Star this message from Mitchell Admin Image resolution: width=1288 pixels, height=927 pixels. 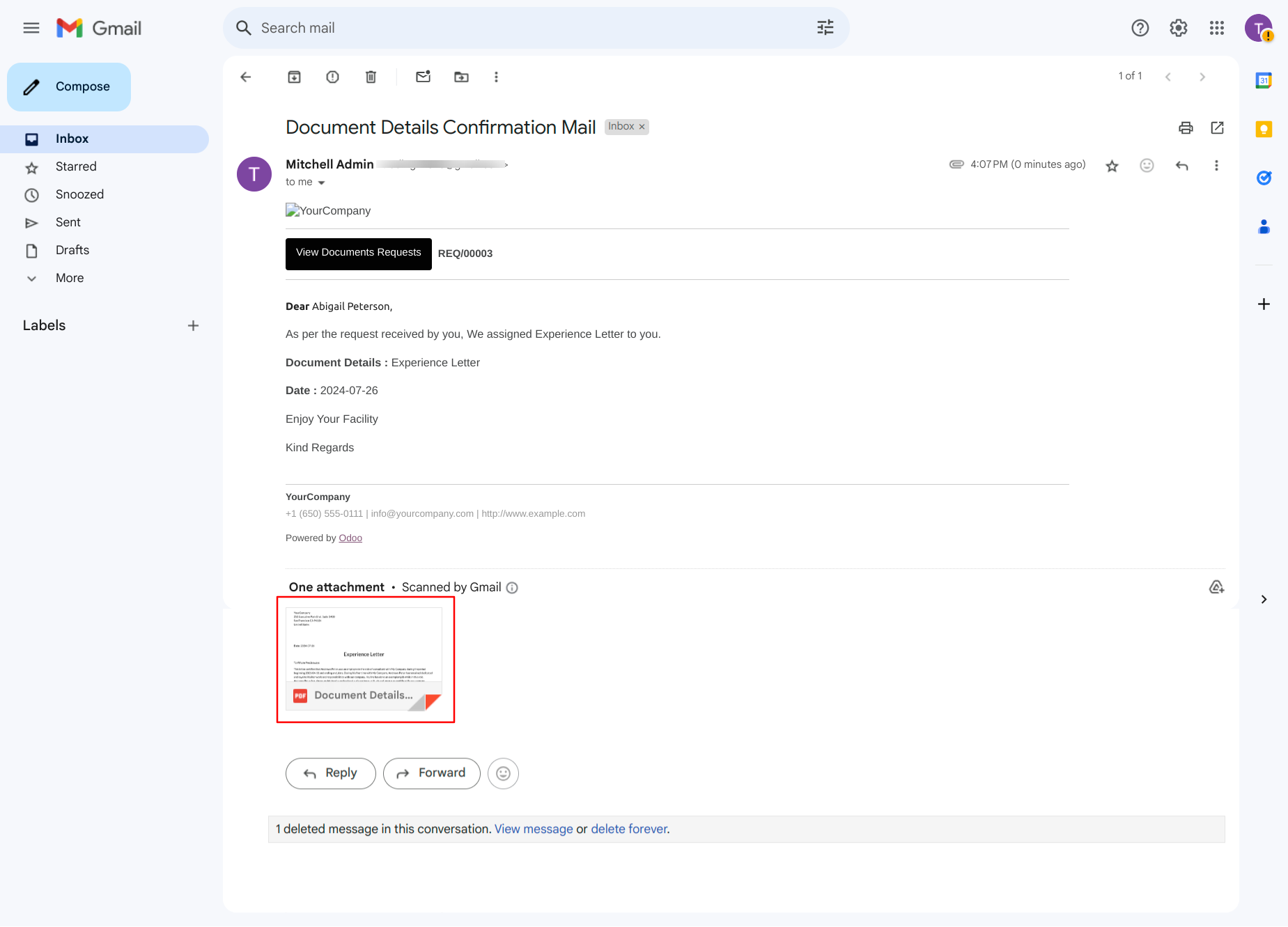pos(1112,166)
